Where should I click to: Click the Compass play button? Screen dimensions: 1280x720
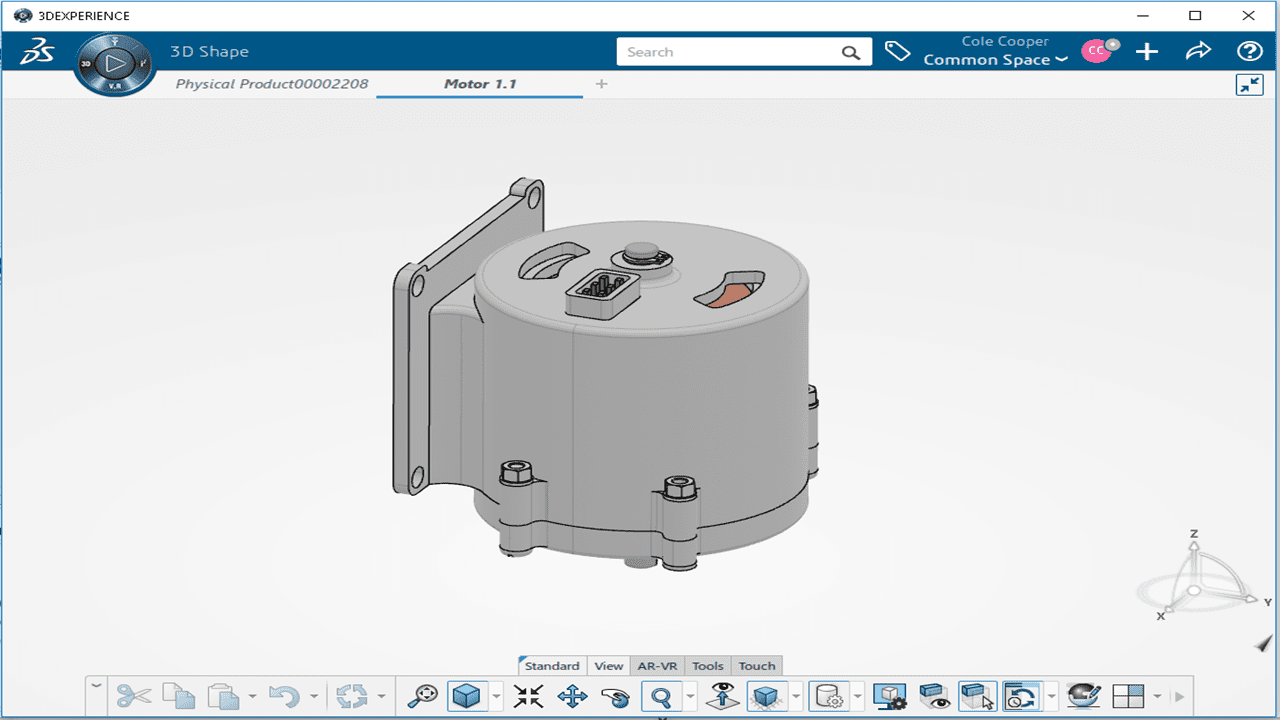point(115,64)
